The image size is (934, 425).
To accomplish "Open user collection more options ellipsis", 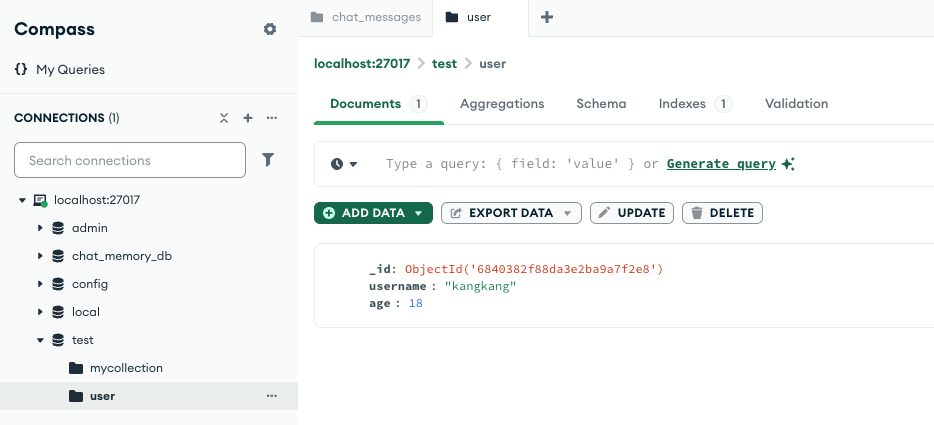I will coord(272,396).
